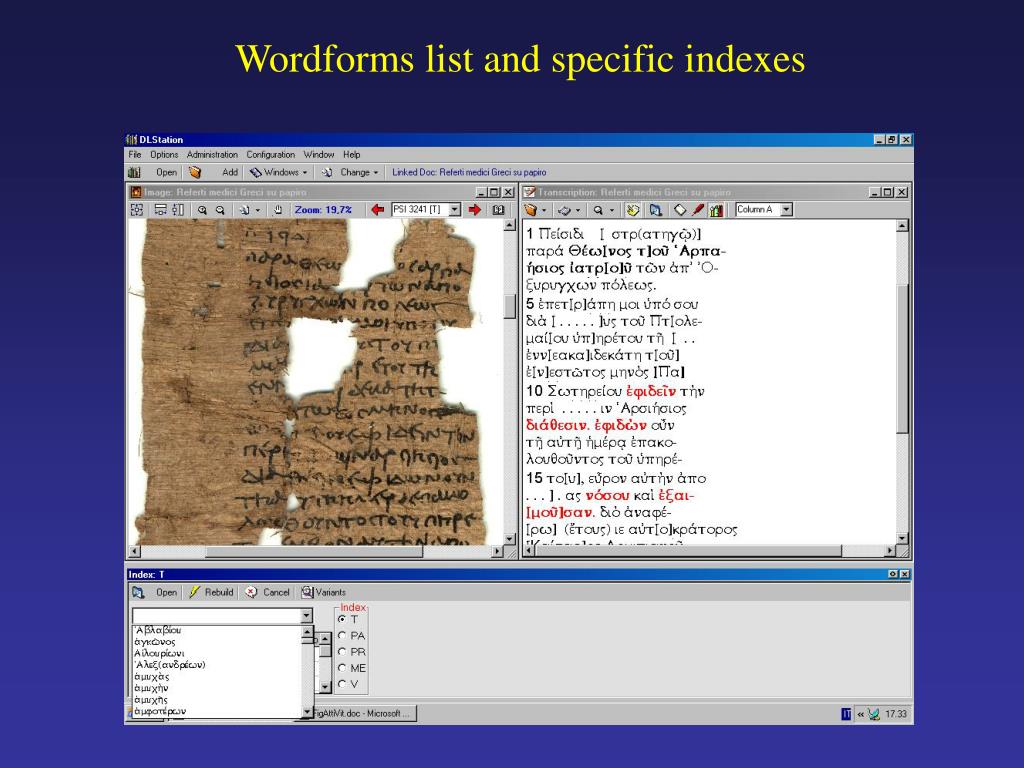Click the orange book icon in Transcription toolbar

[531, 210]
